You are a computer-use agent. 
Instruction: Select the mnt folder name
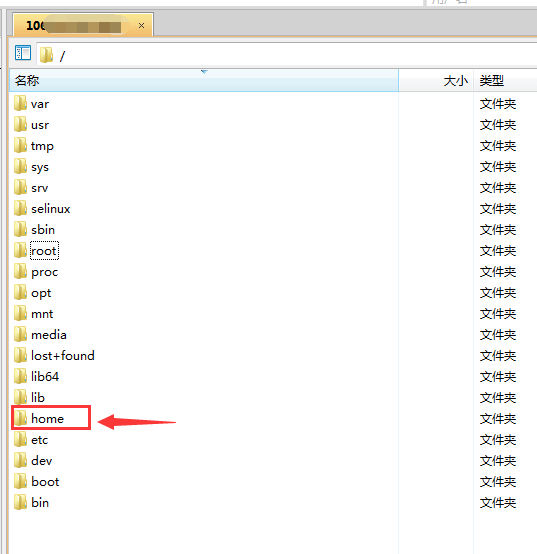click(42, 314)
